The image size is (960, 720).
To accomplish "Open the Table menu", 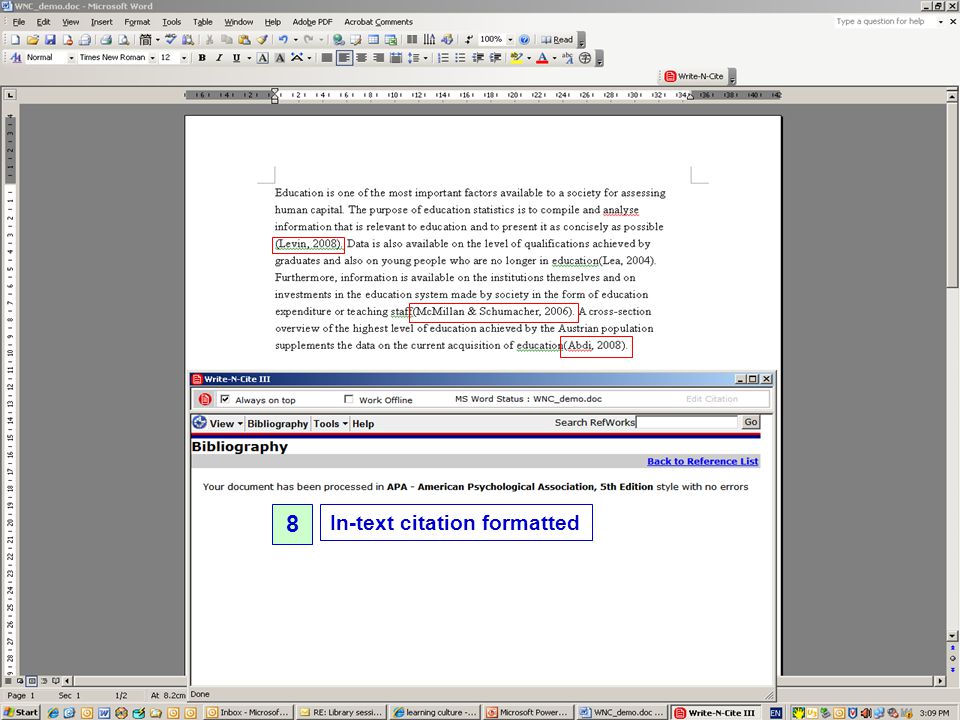I will [203, 22].
